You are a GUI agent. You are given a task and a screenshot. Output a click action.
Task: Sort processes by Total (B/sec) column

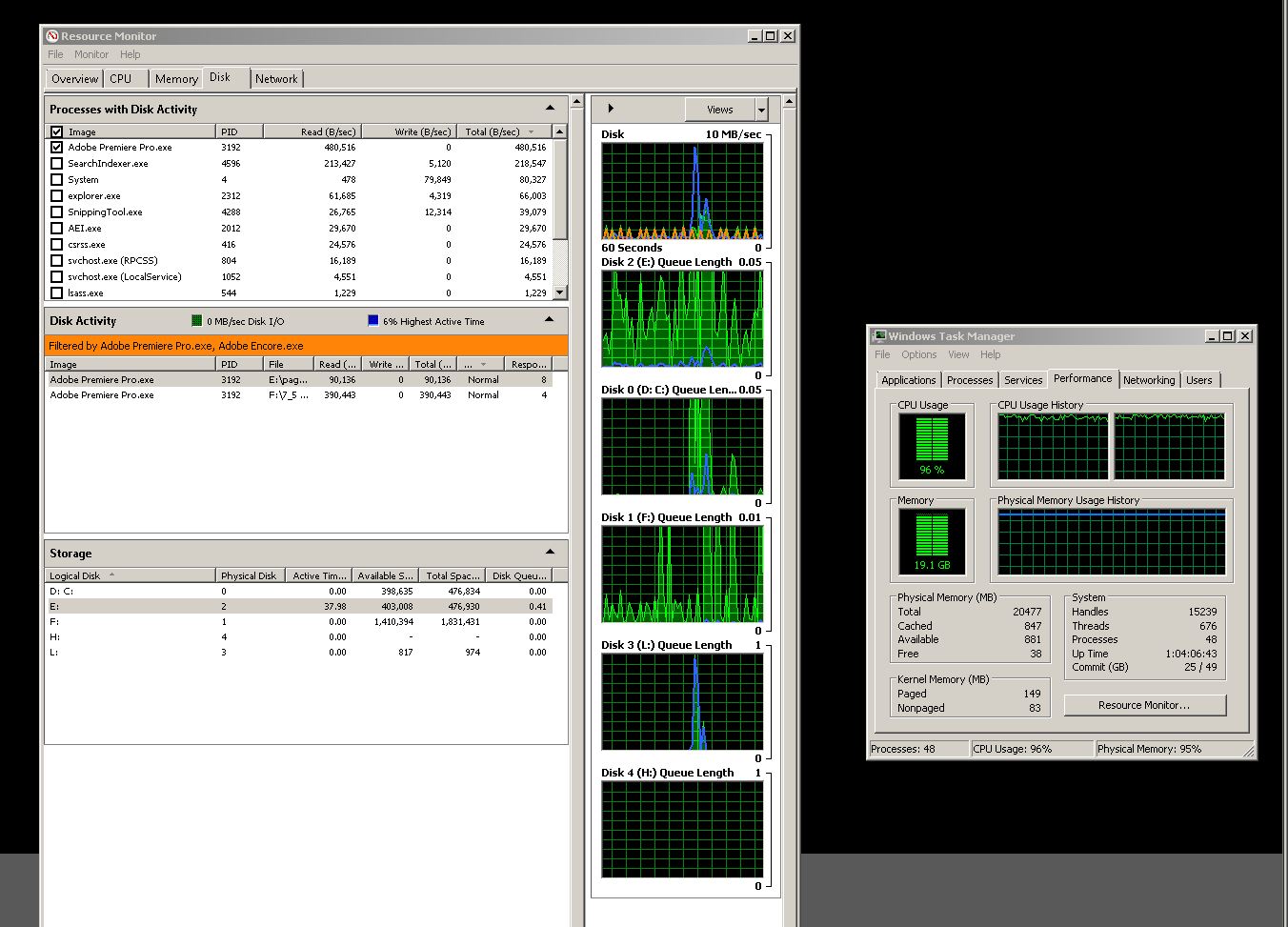pos(503,131)
